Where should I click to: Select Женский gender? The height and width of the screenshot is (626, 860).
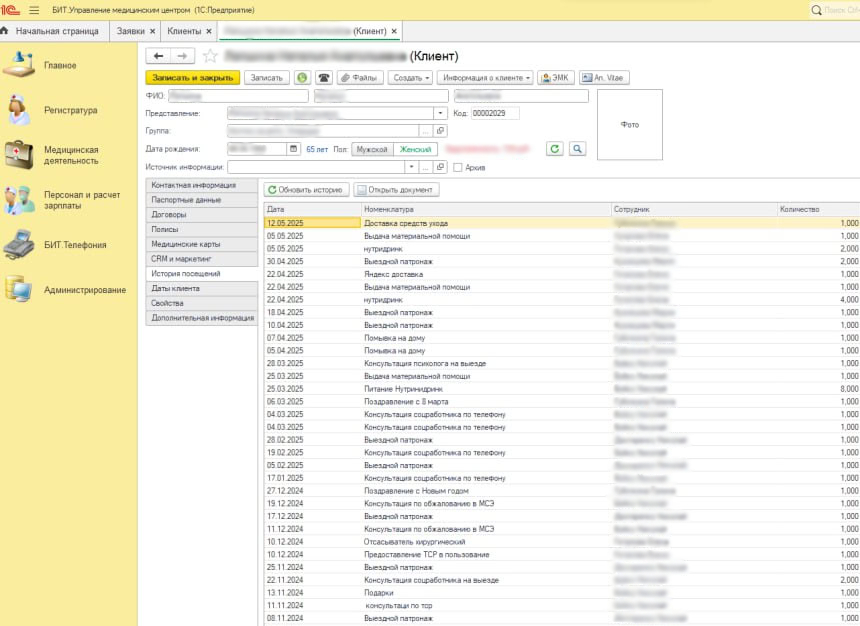416,149
